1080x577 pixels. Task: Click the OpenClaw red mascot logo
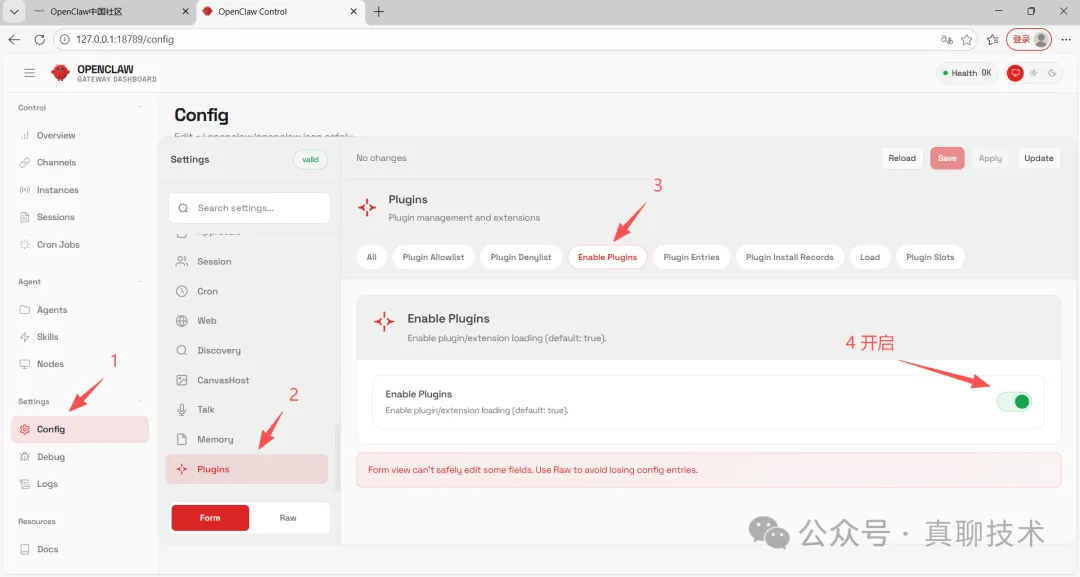61,73
